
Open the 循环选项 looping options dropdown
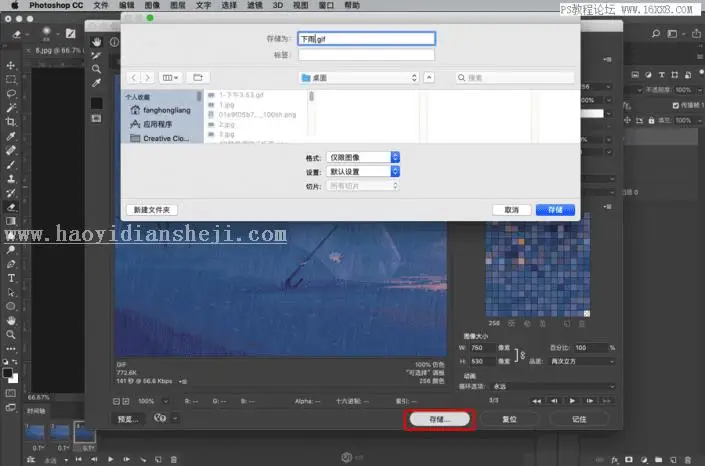click(x=553, y=386)
